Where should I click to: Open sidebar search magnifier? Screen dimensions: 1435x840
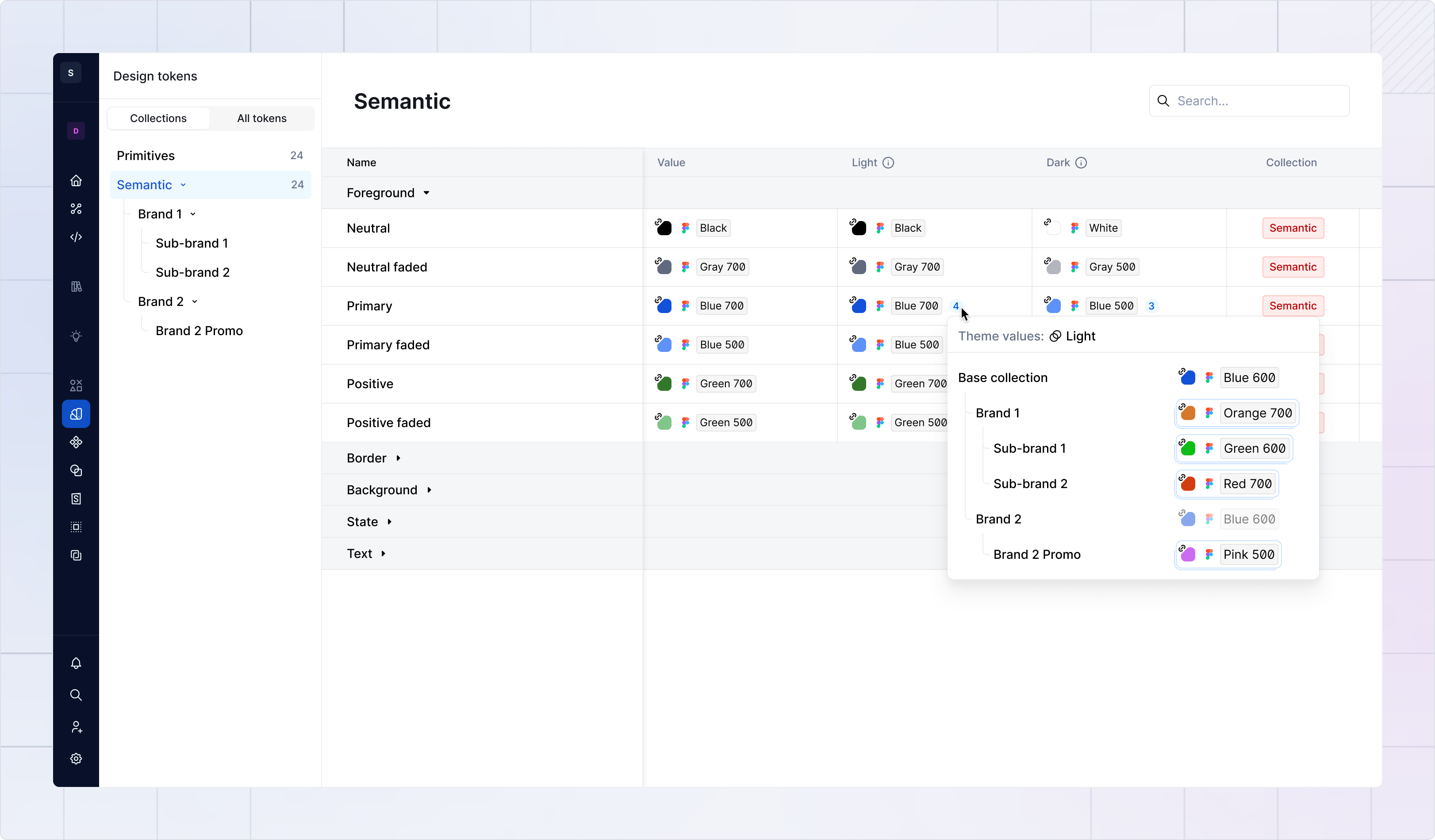pyautogui.click(x=76, y=695)
